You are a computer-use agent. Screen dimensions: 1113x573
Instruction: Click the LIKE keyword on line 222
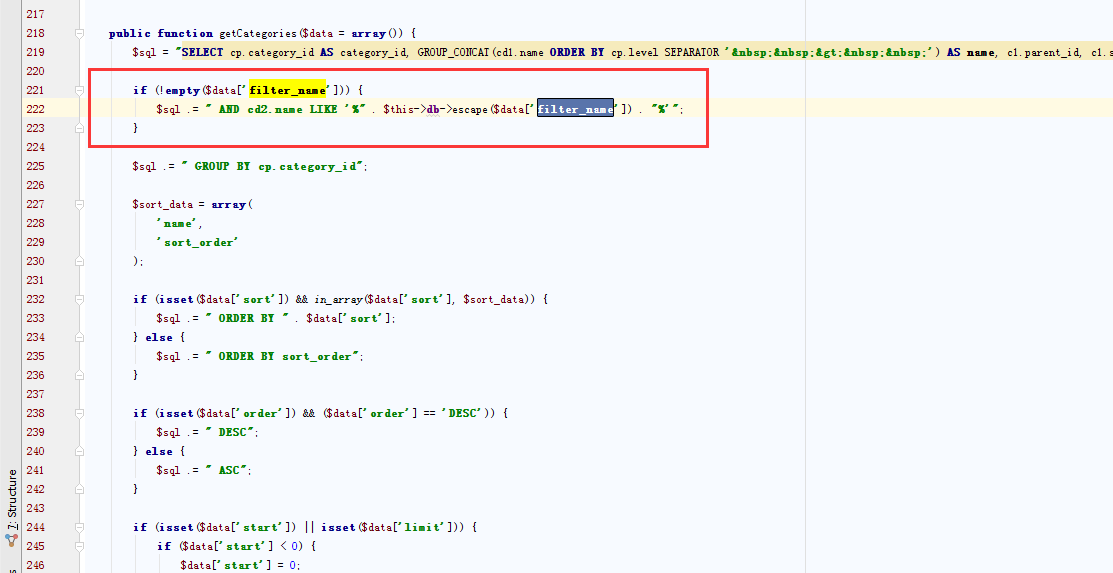click(x=323, y=109)
